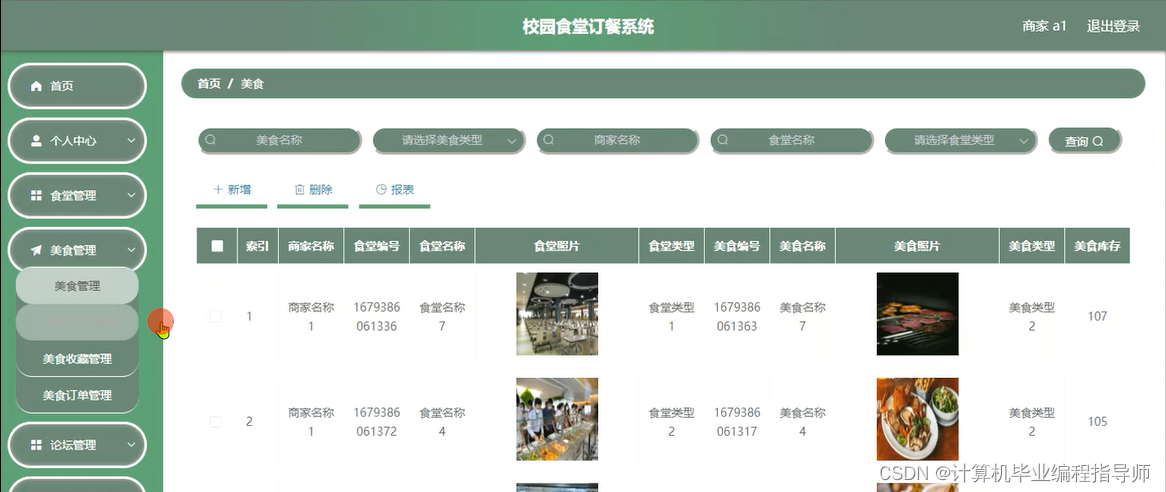The image size is (1166, 492).
Task: Open the food plate photo in row 2
Action: pyautogui.click(x=918, y=419)
